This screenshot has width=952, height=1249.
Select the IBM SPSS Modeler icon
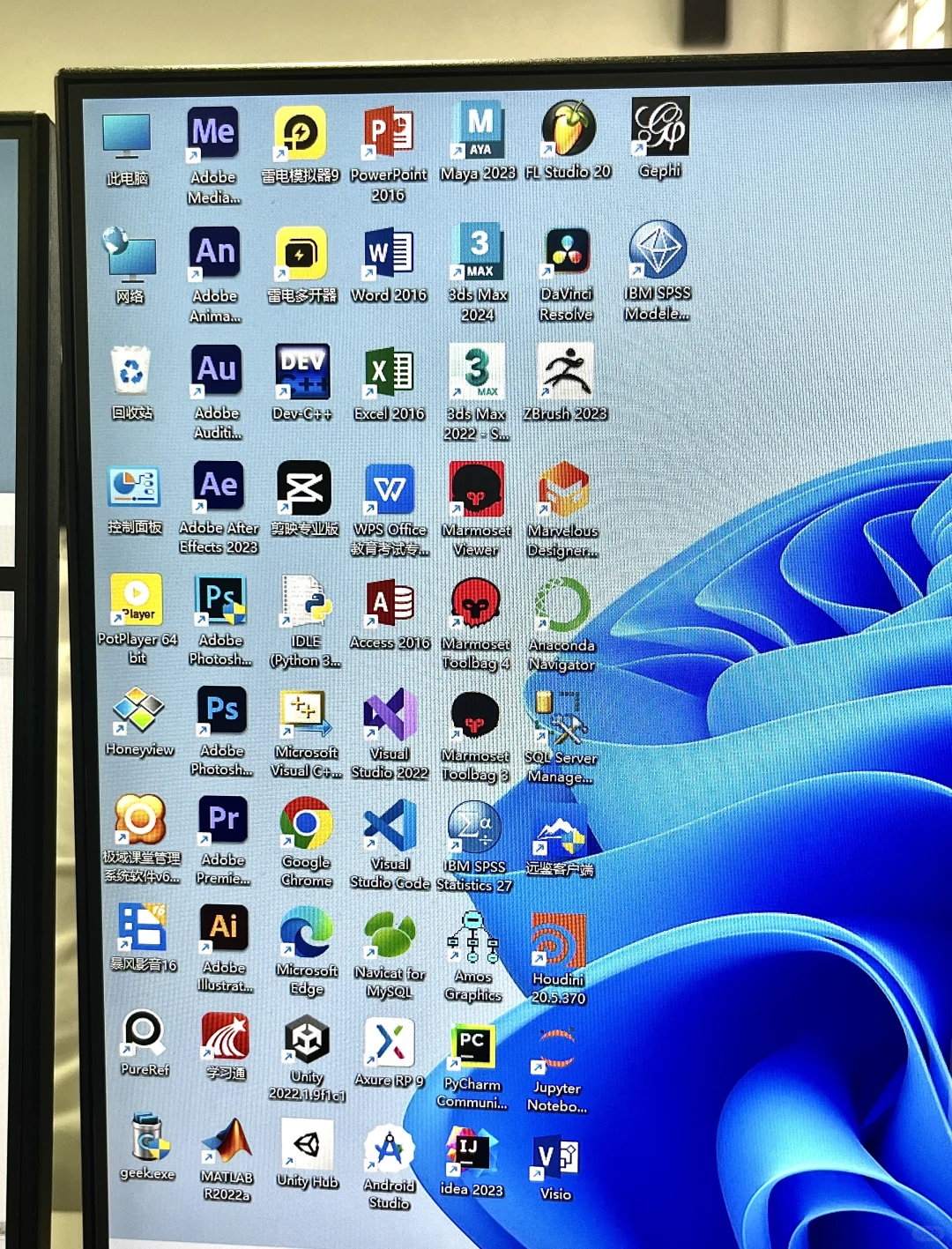[x=658, y=249]
